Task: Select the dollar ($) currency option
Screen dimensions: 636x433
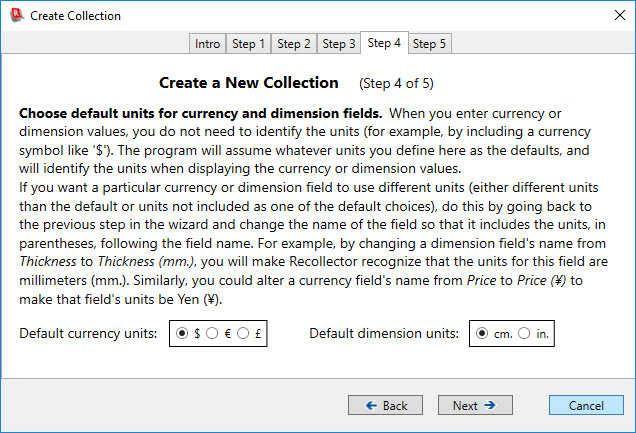Action: coord(181,334)
